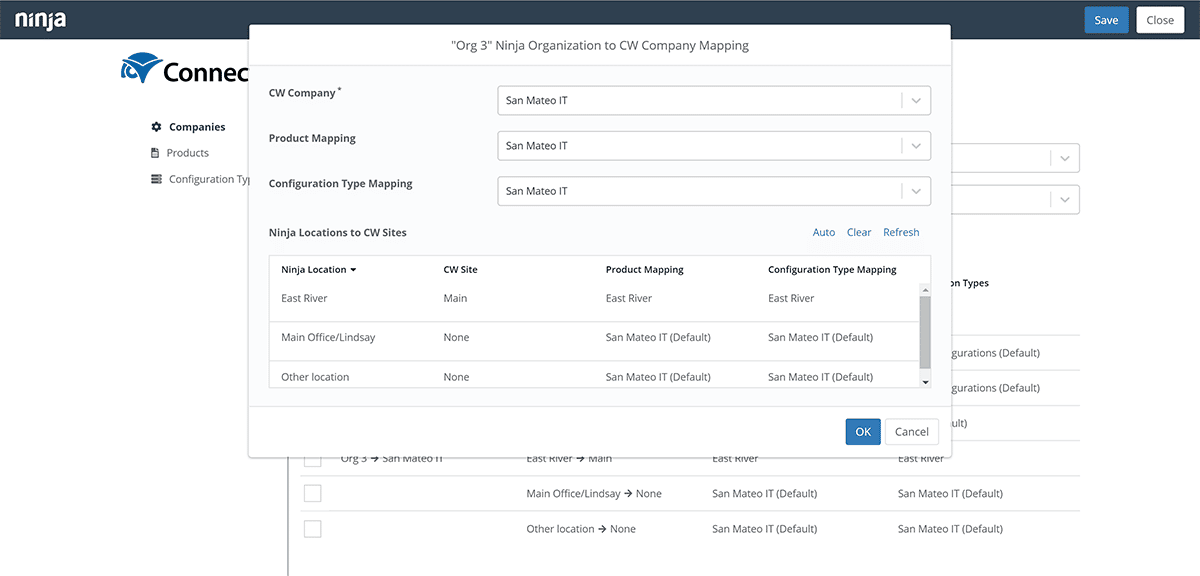Image resolution: width=1200 pixels, height=576 pixels.
Task: Click the table scrollbar down arrow
Action: coord(925,382)
